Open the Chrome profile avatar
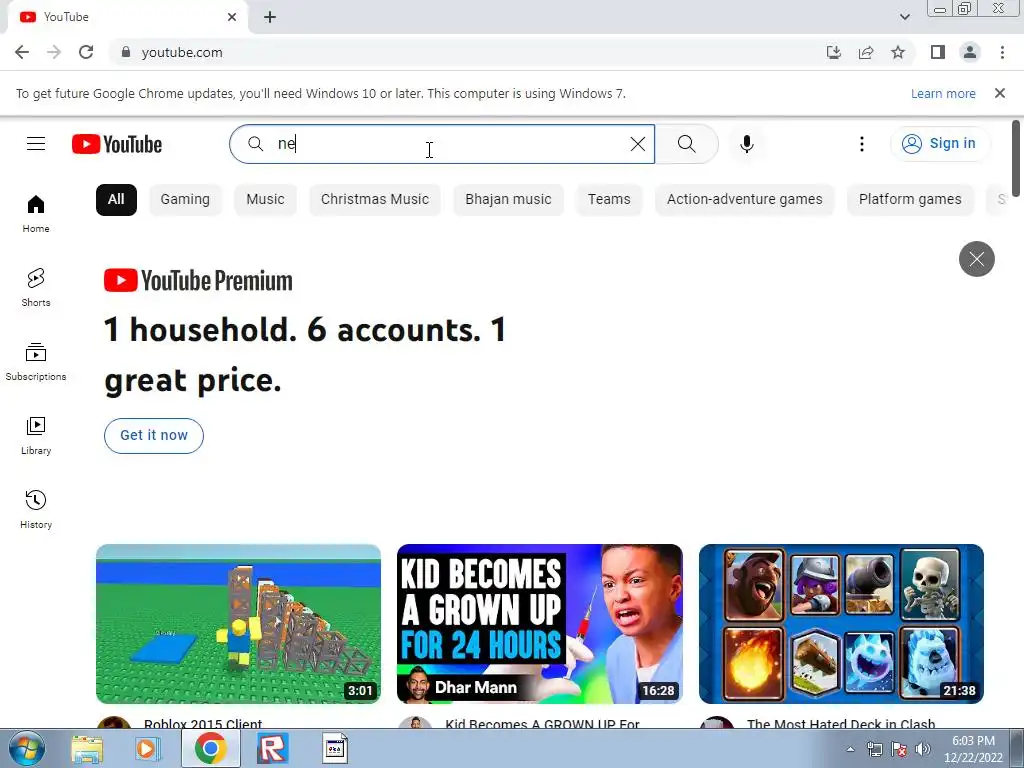Viewport: 1024px width, 768px height. [x=970, y=52]
